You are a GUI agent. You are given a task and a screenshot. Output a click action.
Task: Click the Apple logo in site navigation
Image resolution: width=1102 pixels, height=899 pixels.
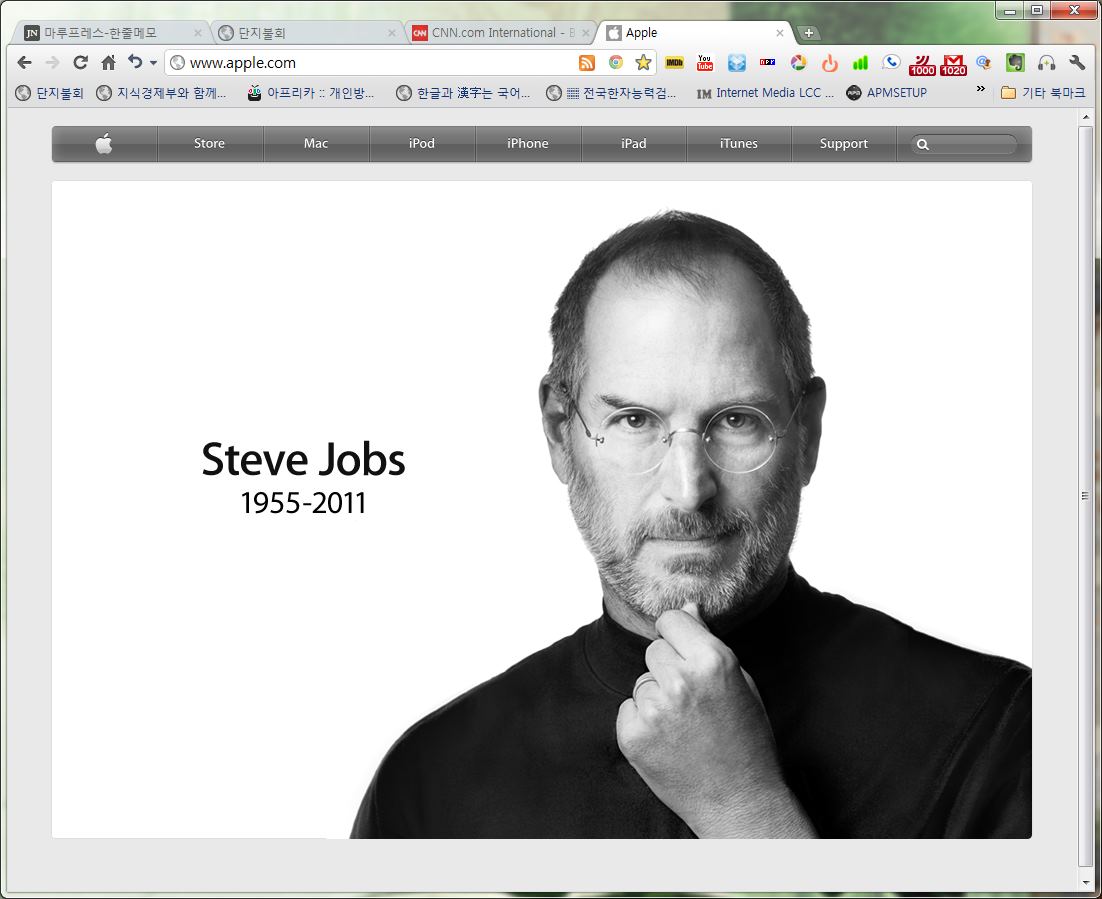(x=104, y=144)
